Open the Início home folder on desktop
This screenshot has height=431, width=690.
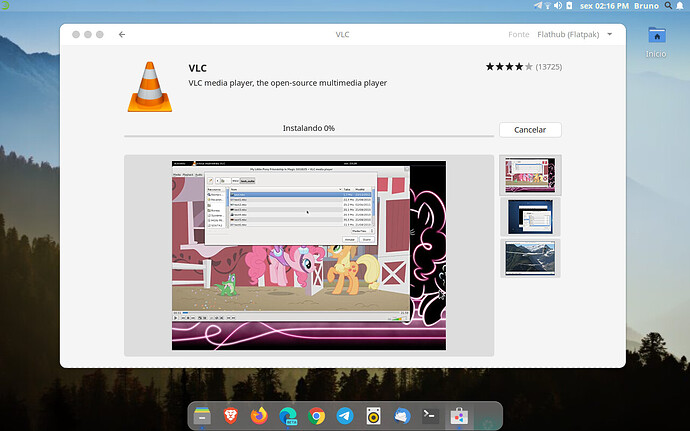click(x=657, y=42)
